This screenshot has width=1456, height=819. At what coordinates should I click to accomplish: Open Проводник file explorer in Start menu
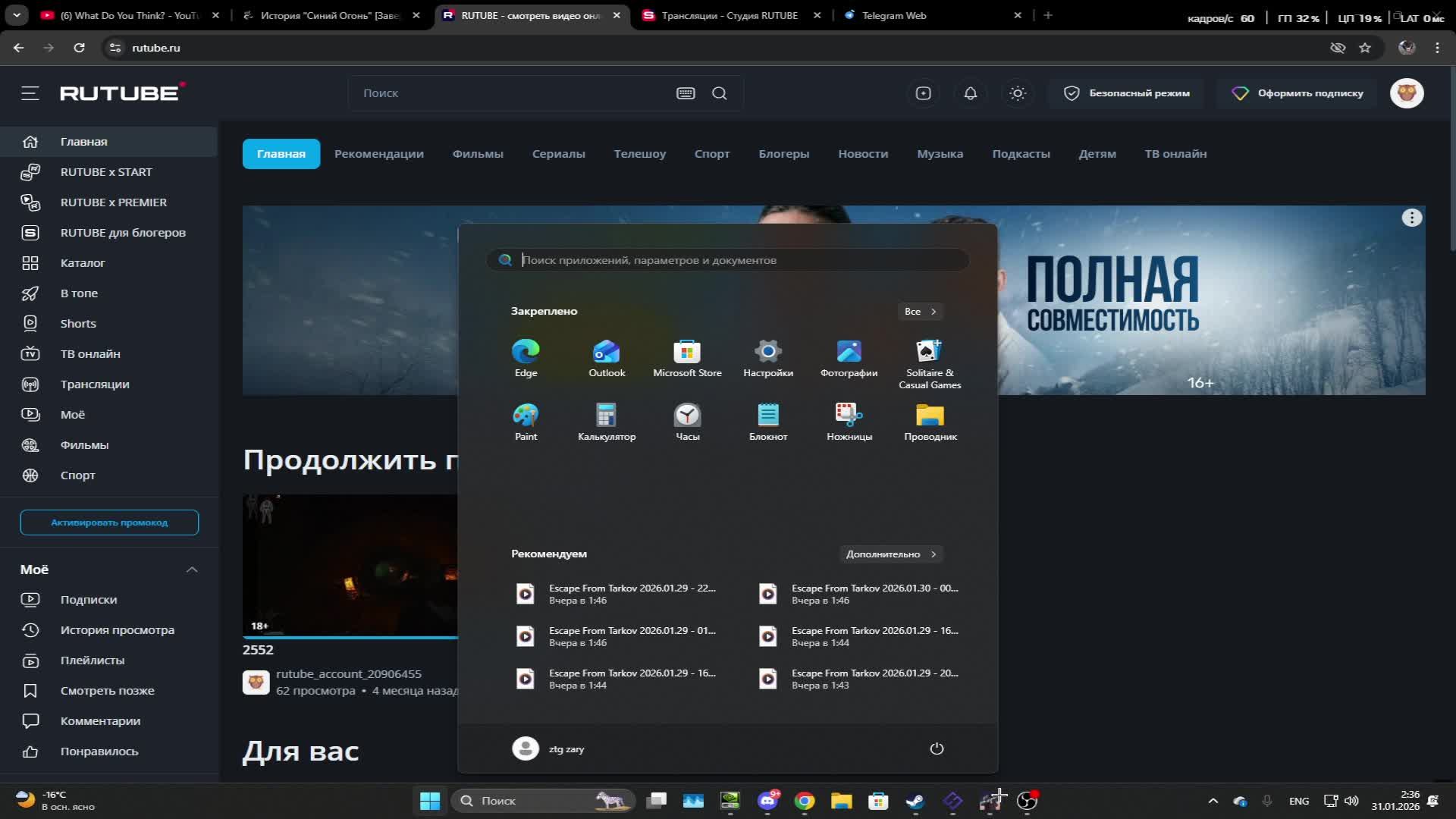pos(930,422)
